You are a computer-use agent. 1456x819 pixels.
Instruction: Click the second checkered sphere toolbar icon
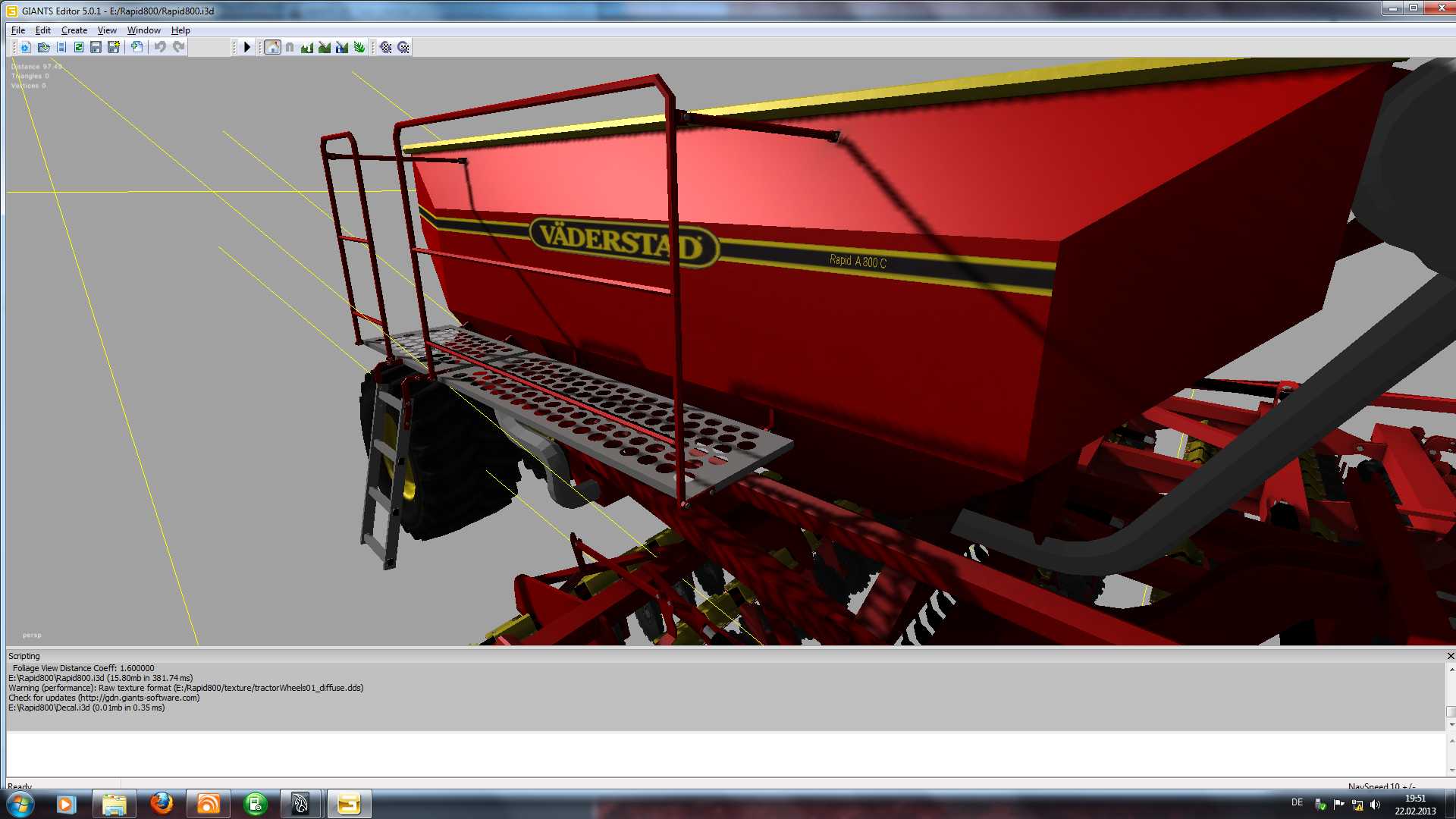(403, 47)
